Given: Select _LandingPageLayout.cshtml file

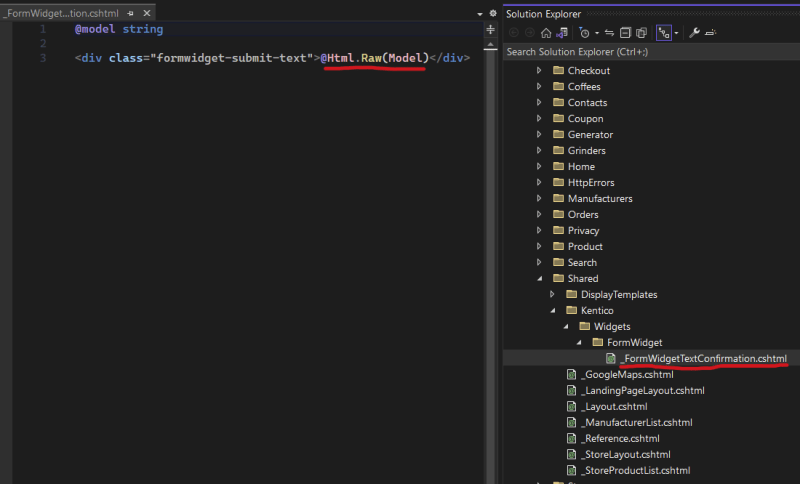Looking at the screenshot, I should (x=642, y=391).
